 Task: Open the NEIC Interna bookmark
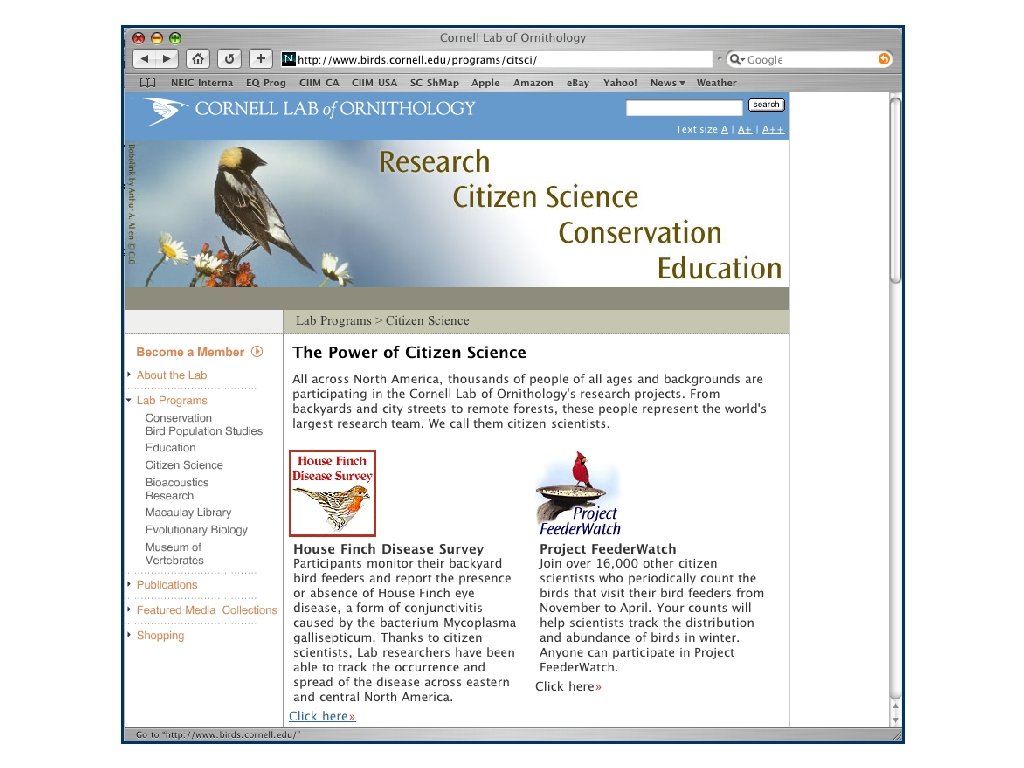tap(202, 82)
